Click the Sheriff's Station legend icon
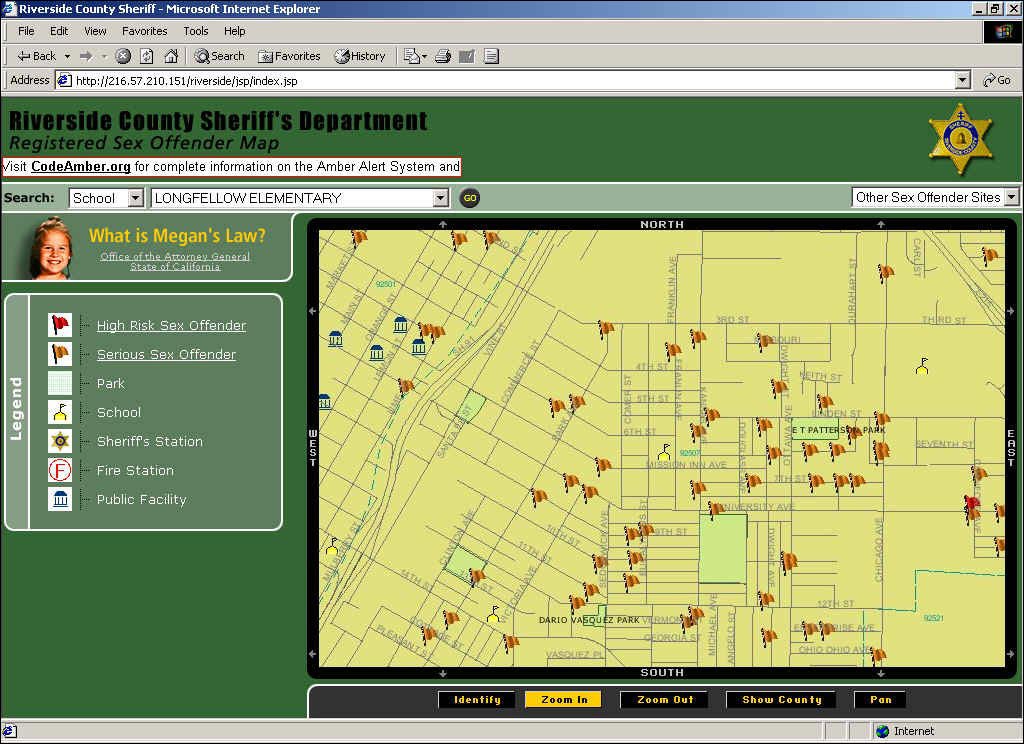This screenshot has width=1024, height=744. (60, 441)
